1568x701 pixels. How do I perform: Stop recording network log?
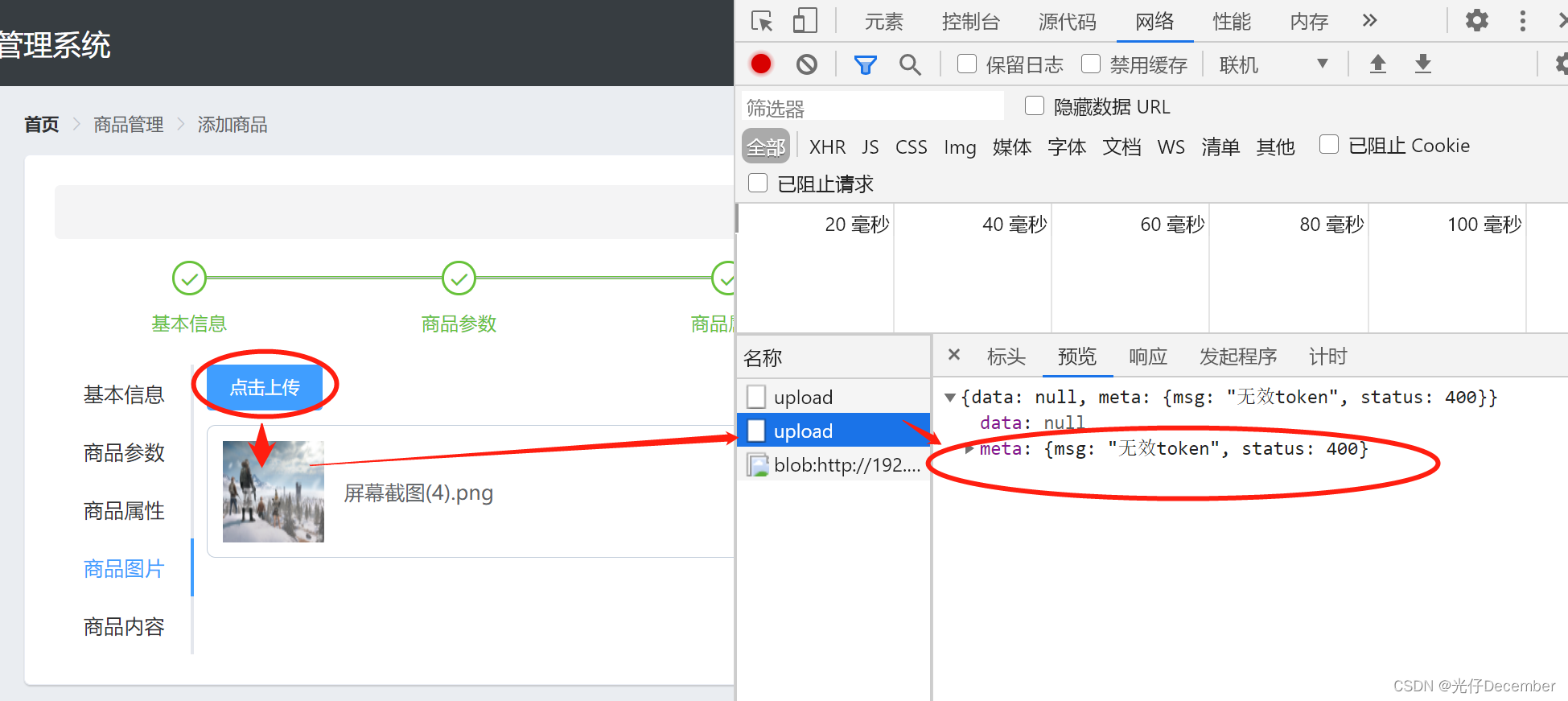point(760,64)
